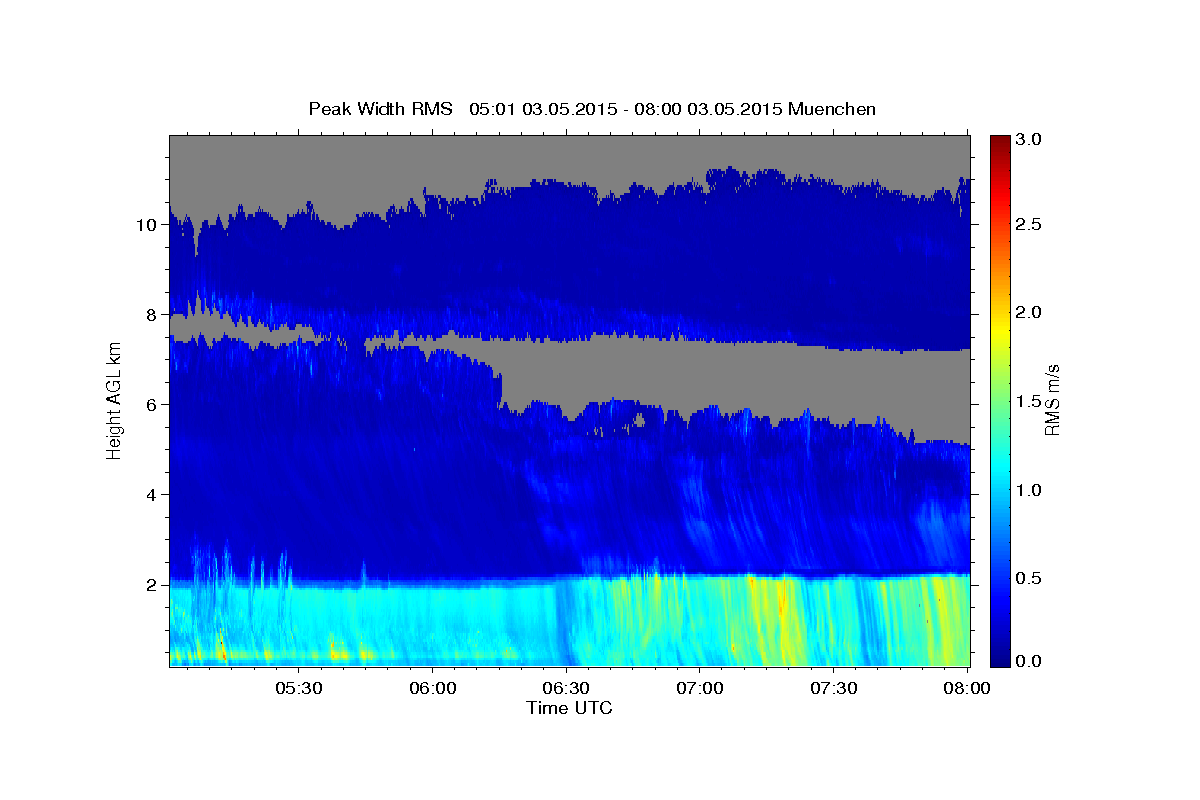The image size is (1200, 800).
Task: Click the colorbar value 0.0
Action: pos(1030,662)
